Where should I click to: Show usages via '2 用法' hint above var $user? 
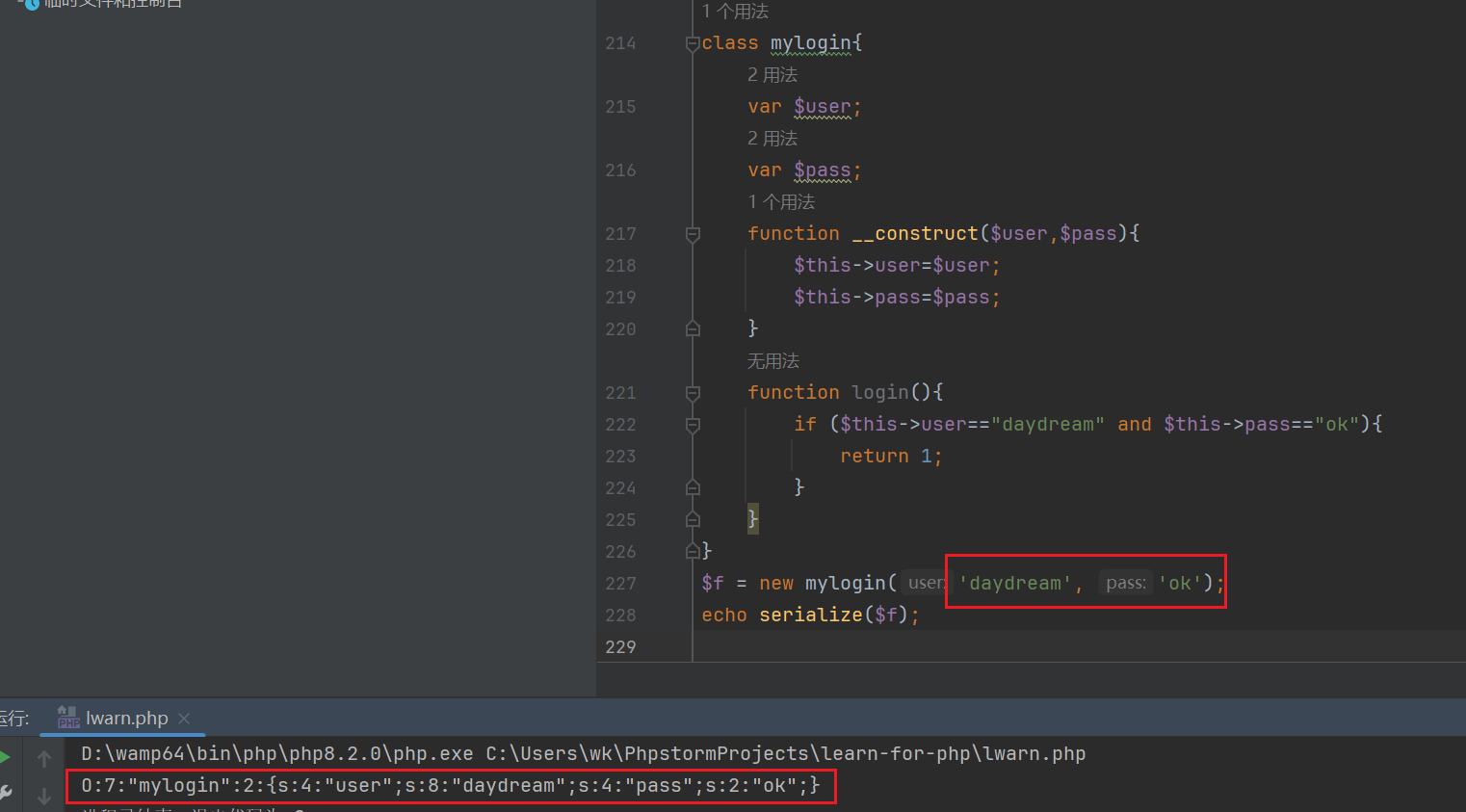tap(772, 75)
